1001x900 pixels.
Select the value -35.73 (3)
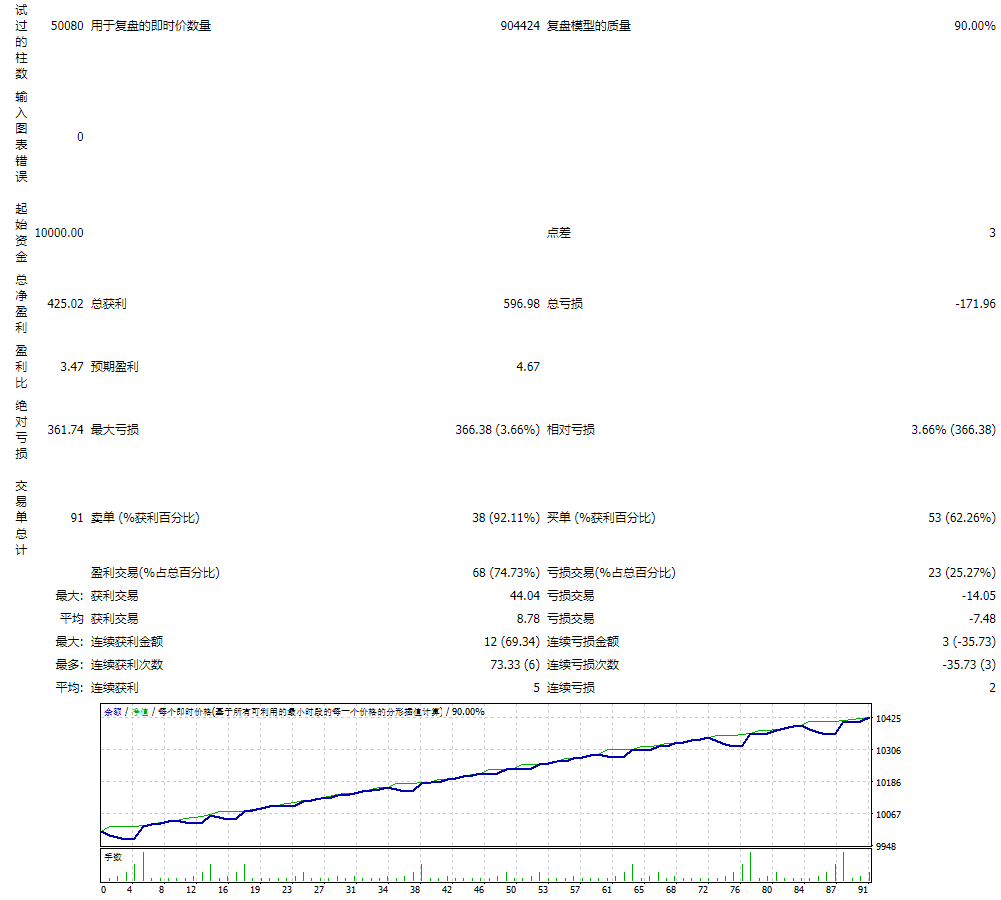tap(968, 664)
